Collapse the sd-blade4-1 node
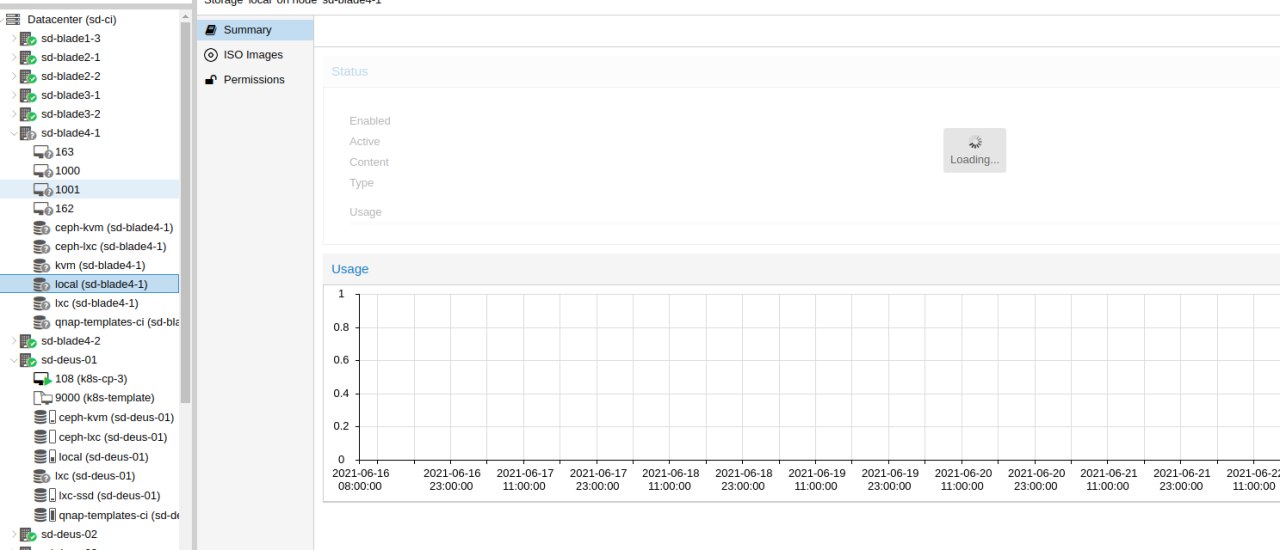This screenshot has width=1280, height=550. click(x=13, y=133)
